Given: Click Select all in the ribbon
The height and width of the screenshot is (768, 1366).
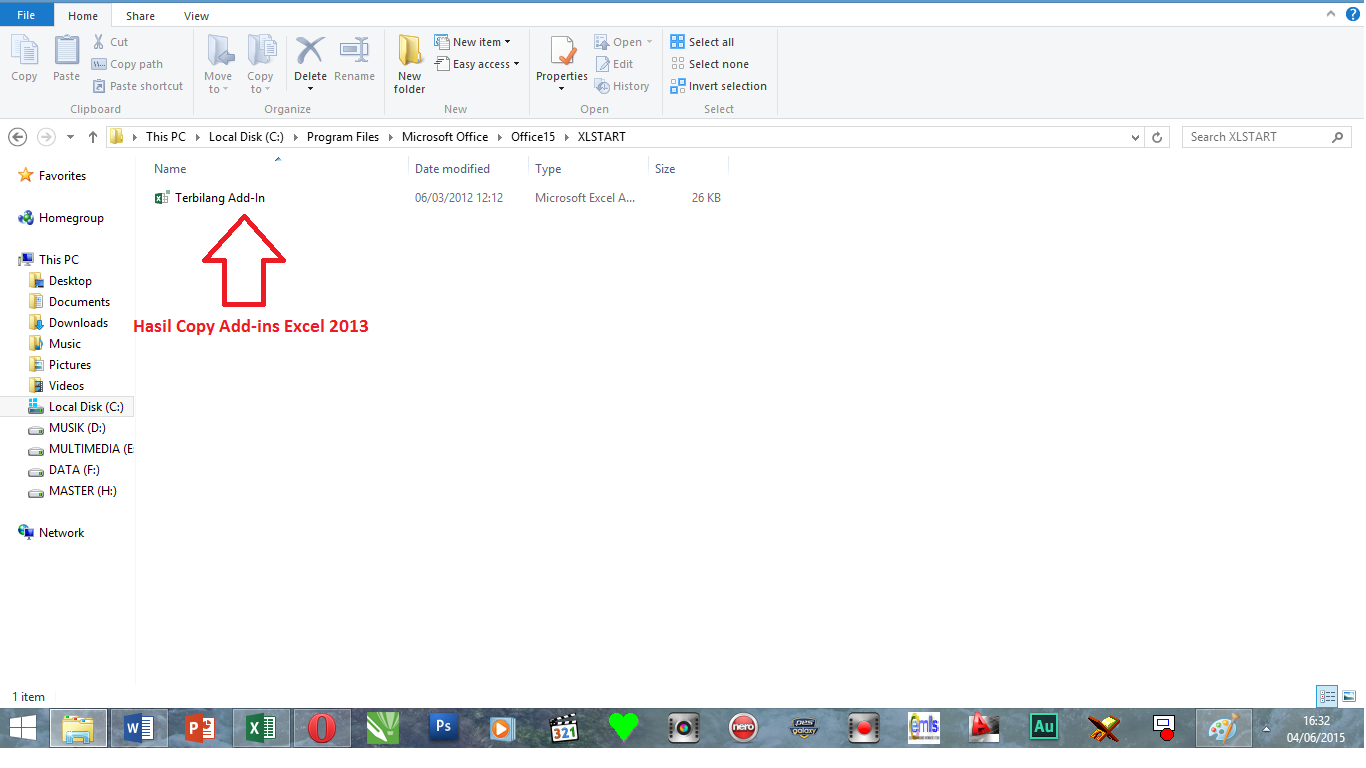Looking at the screenshot, I should click(702, 42).
